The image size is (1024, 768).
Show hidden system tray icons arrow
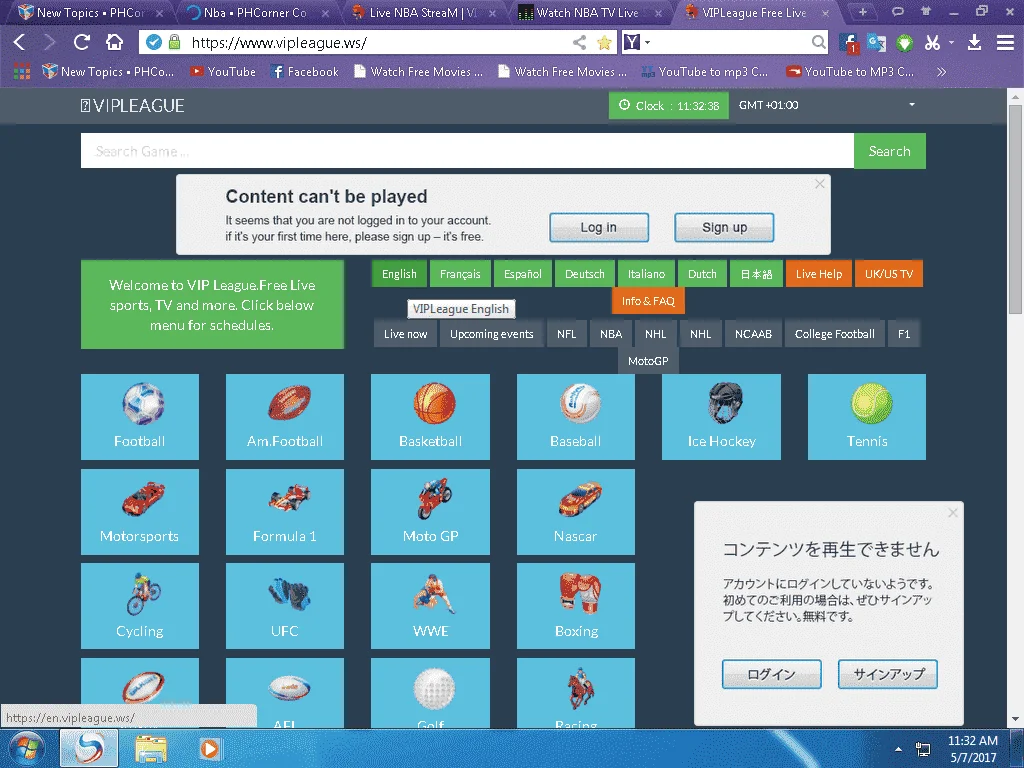coord(899,749)
